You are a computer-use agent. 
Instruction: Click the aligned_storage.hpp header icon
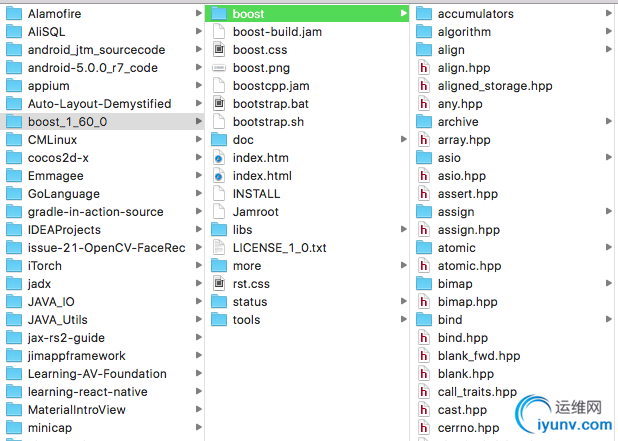[424, 86]
